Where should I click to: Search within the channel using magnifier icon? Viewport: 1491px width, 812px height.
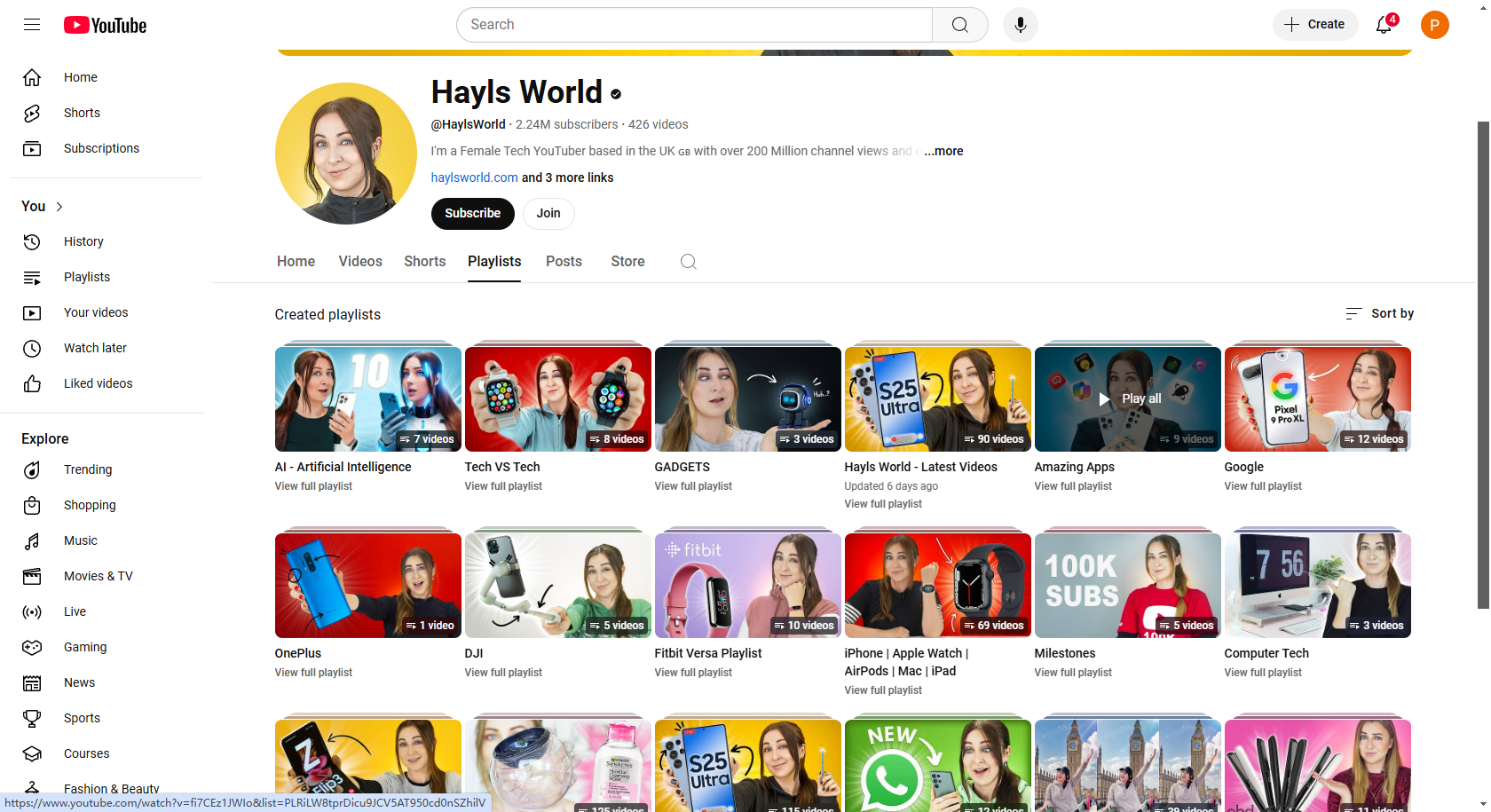(x=688, y=262)
